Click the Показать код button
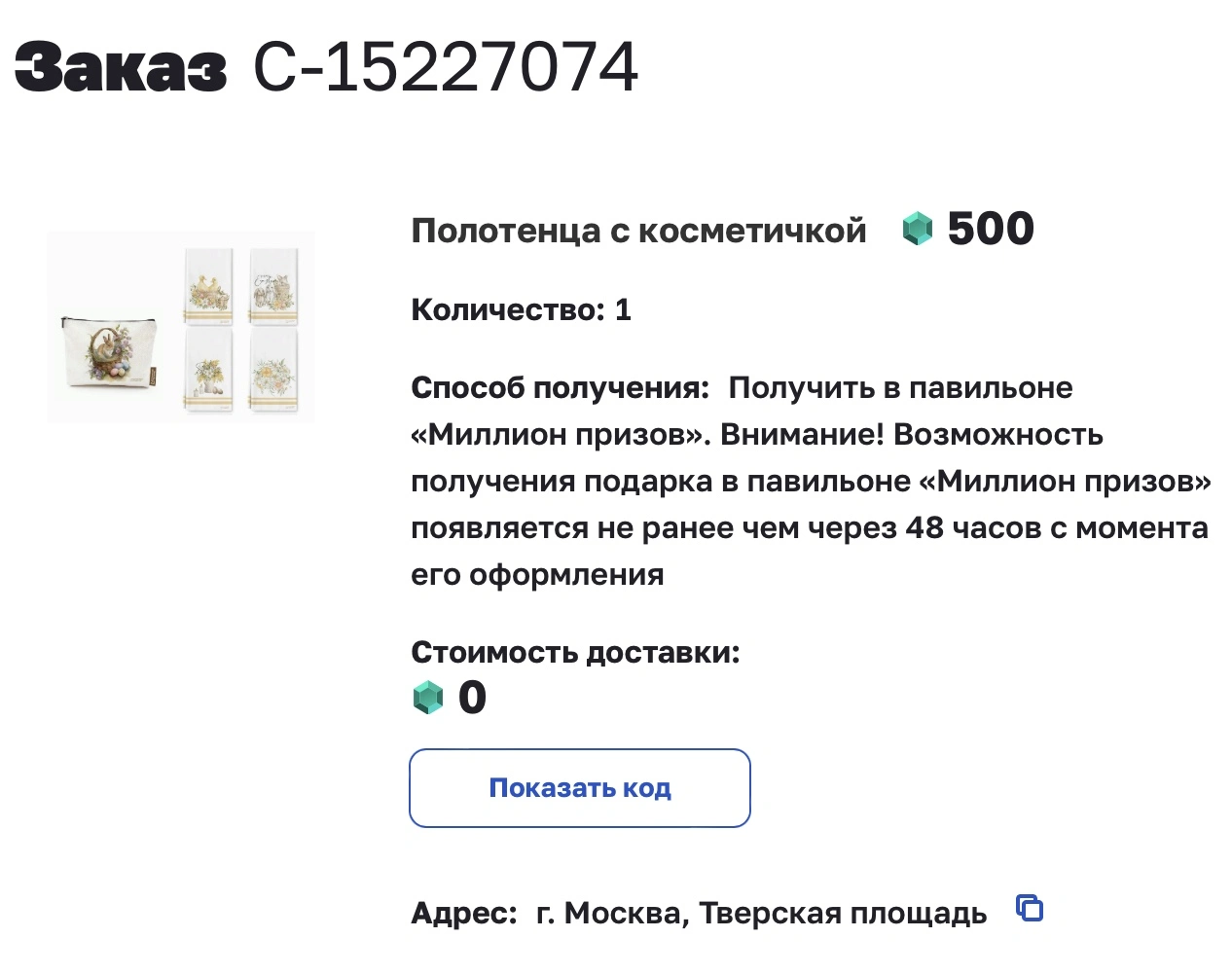The image size is (1232, 974). coord(580,788)
